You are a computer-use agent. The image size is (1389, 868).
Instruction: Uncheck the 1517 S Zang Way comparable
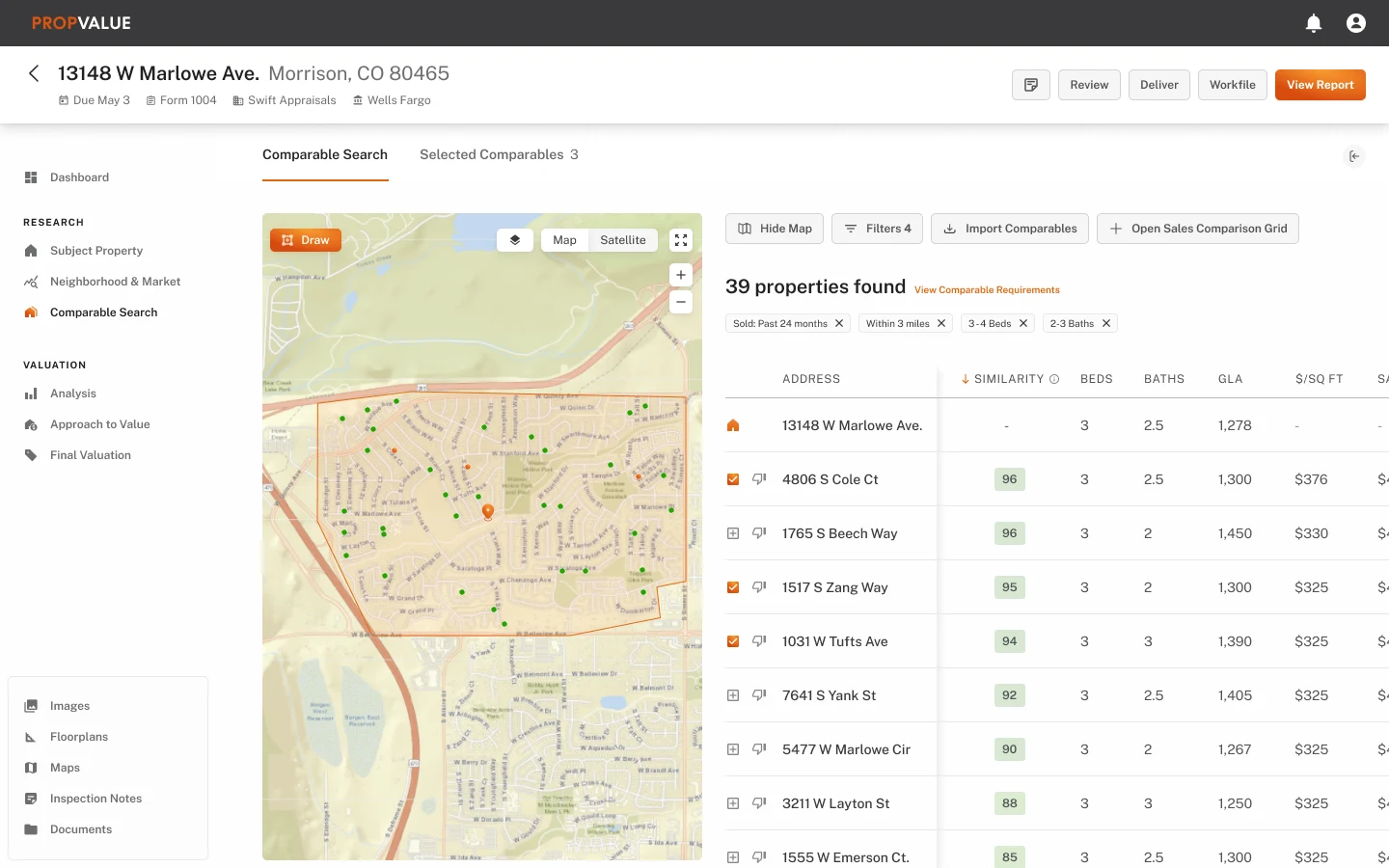[x=733, y=587]
